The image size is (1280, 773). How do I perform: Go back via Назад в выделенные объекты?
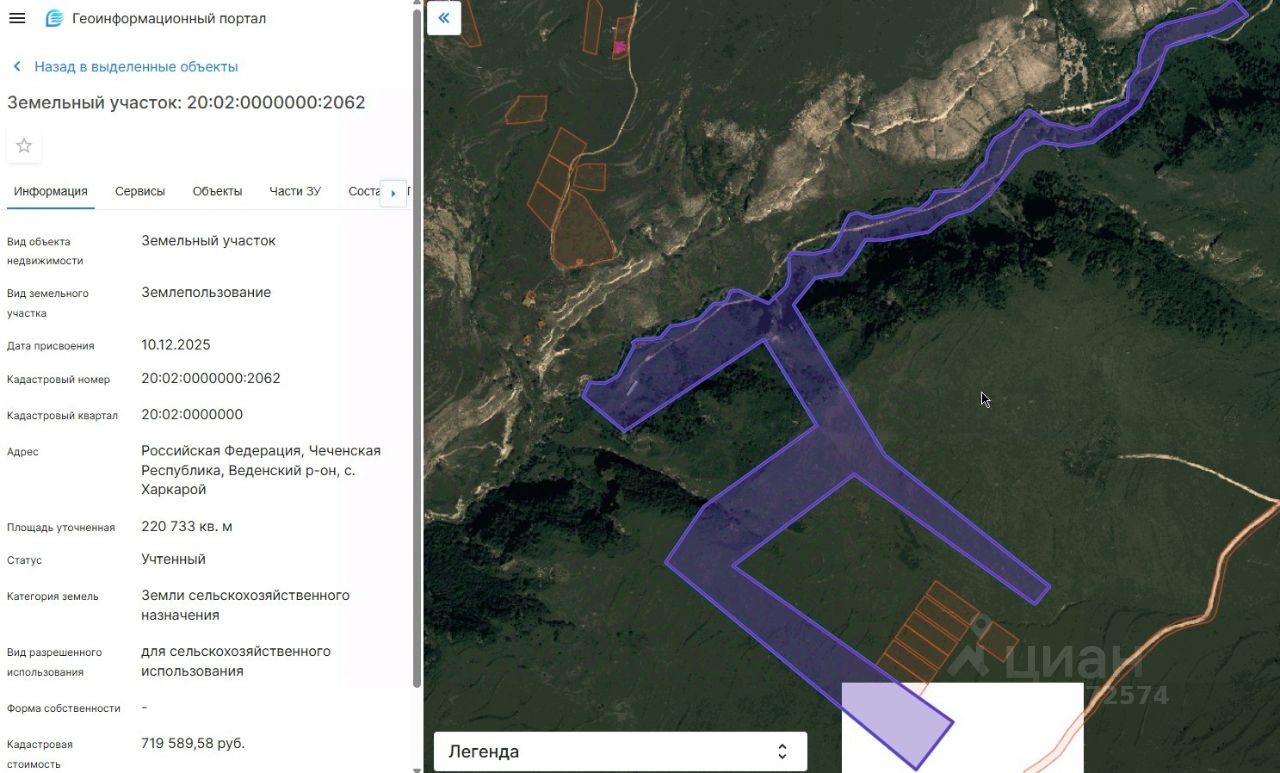click(x=126, y=67)
